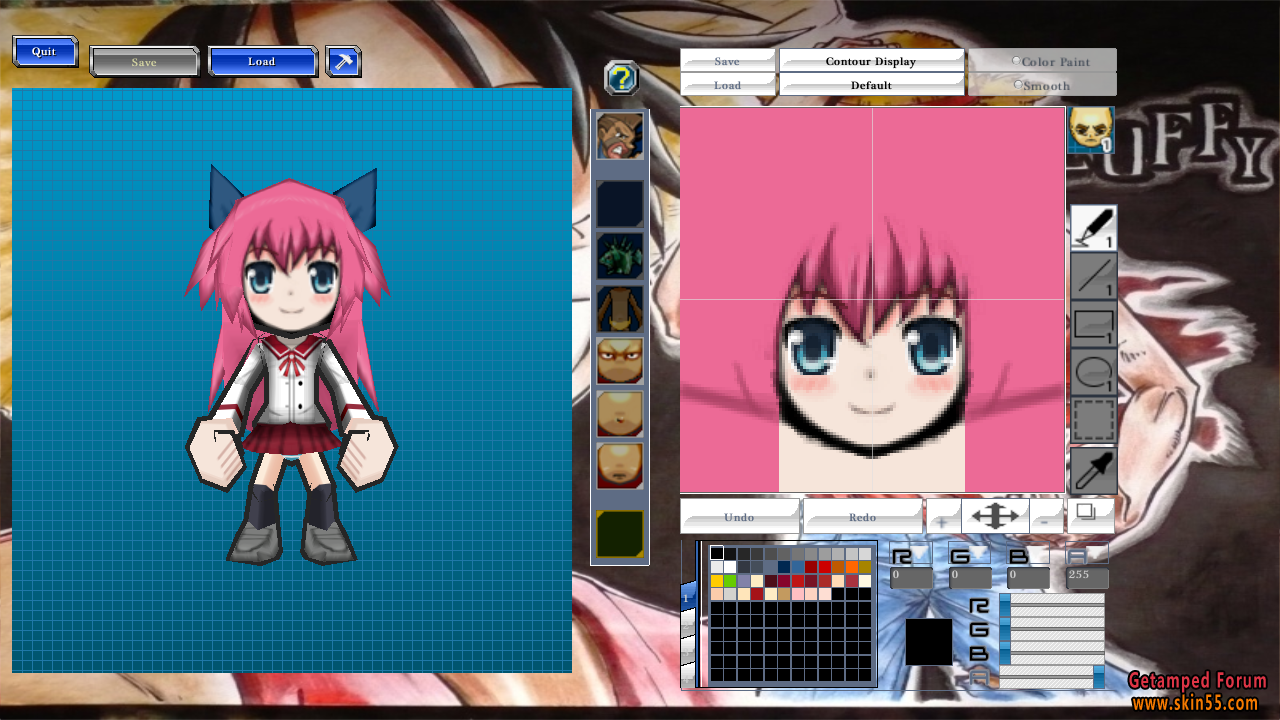Pick the yellow palette swatch
Image resolution: width=1280 pixels, height=720 pixels.
tap(717, 581)
